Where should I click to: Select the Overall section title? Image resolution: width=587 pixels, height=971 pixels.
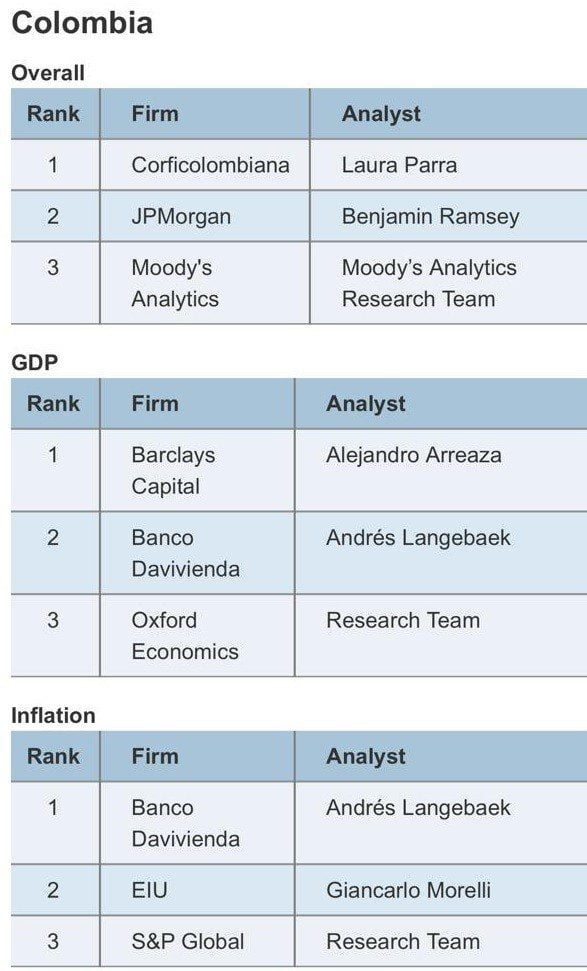coord(48,72)
